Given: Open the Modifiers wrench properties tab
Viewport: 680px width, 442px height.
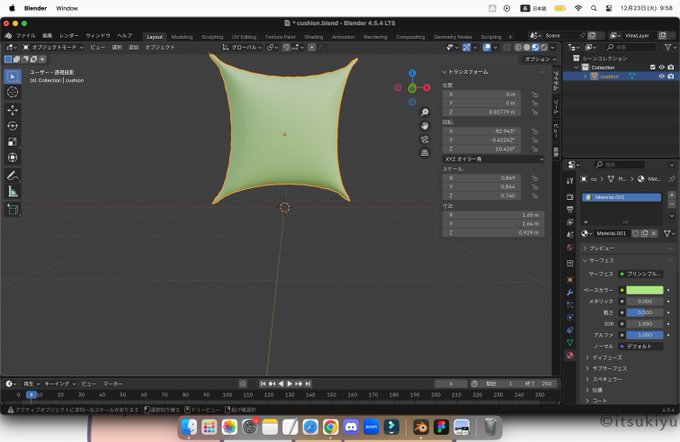Looking at the screenshot, I should [570, 292].
